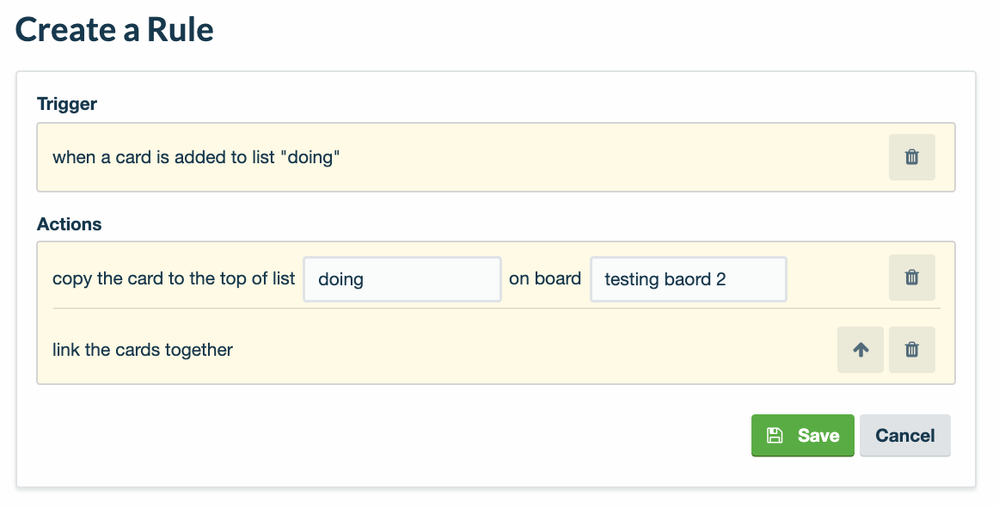Viewport: 999px width, 507px height.
Task: Click empty panel space left of Save button
Action: (400, 436)
